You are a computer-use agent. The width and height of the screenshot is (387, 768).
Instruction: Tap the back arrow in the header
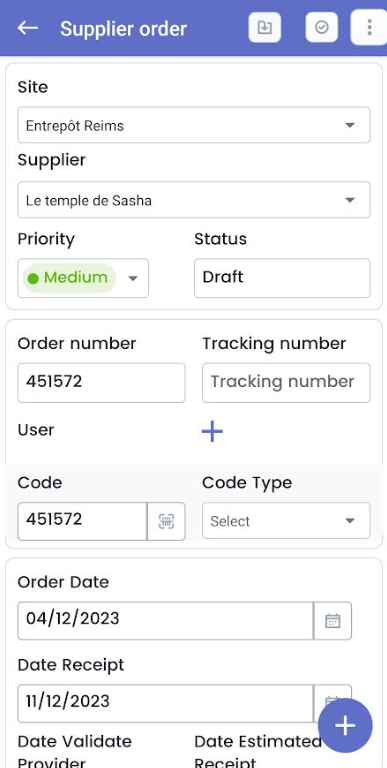28,28
